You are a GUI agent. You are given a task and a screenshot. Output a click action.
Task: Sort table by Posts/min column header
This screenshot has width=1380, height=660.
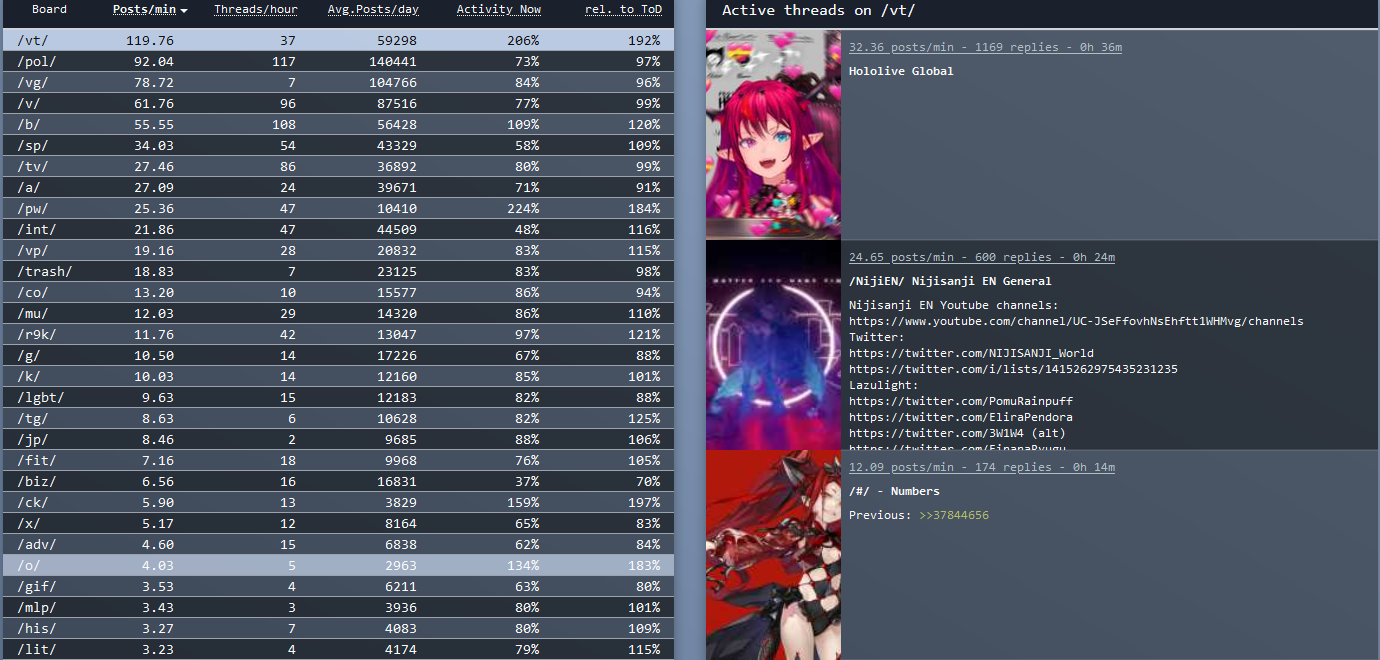point(144,10)
